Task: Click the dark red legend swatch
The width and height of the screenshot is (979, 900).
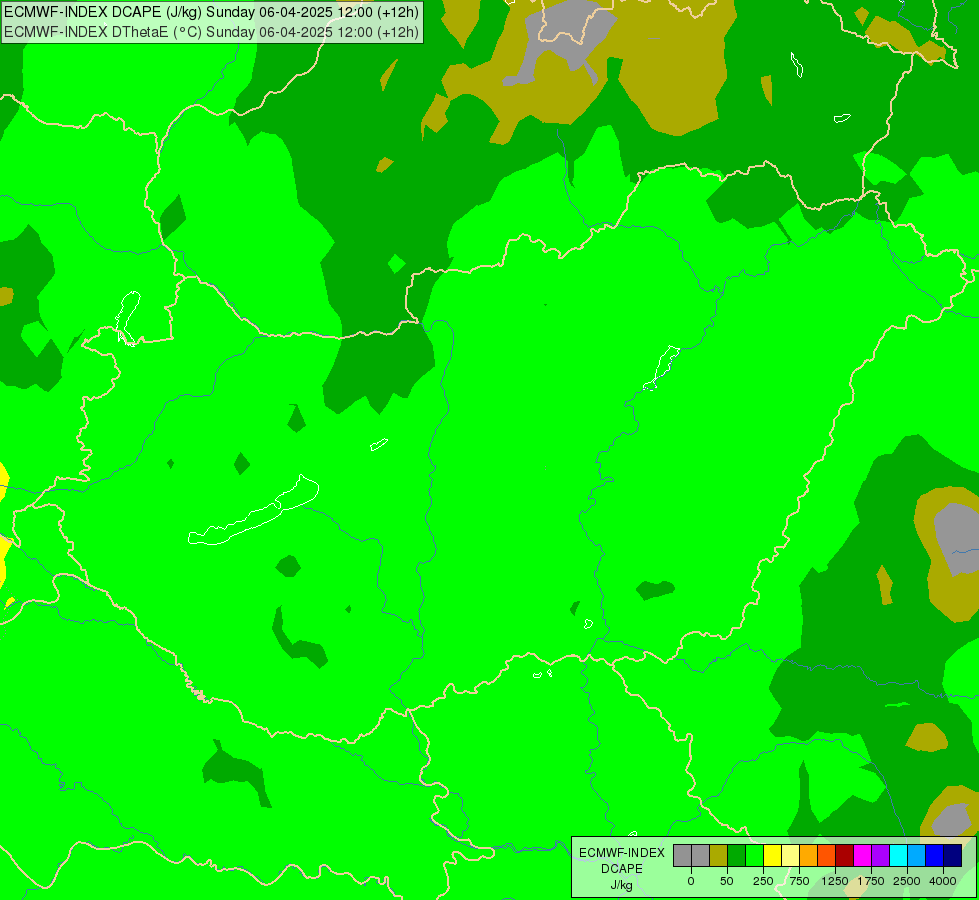Action: (845, 856)
